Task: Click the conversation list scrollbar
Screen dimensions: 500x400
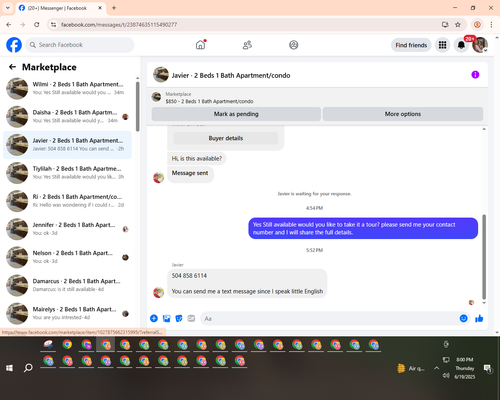Action: pyautogui.click(x=138, y=107)
